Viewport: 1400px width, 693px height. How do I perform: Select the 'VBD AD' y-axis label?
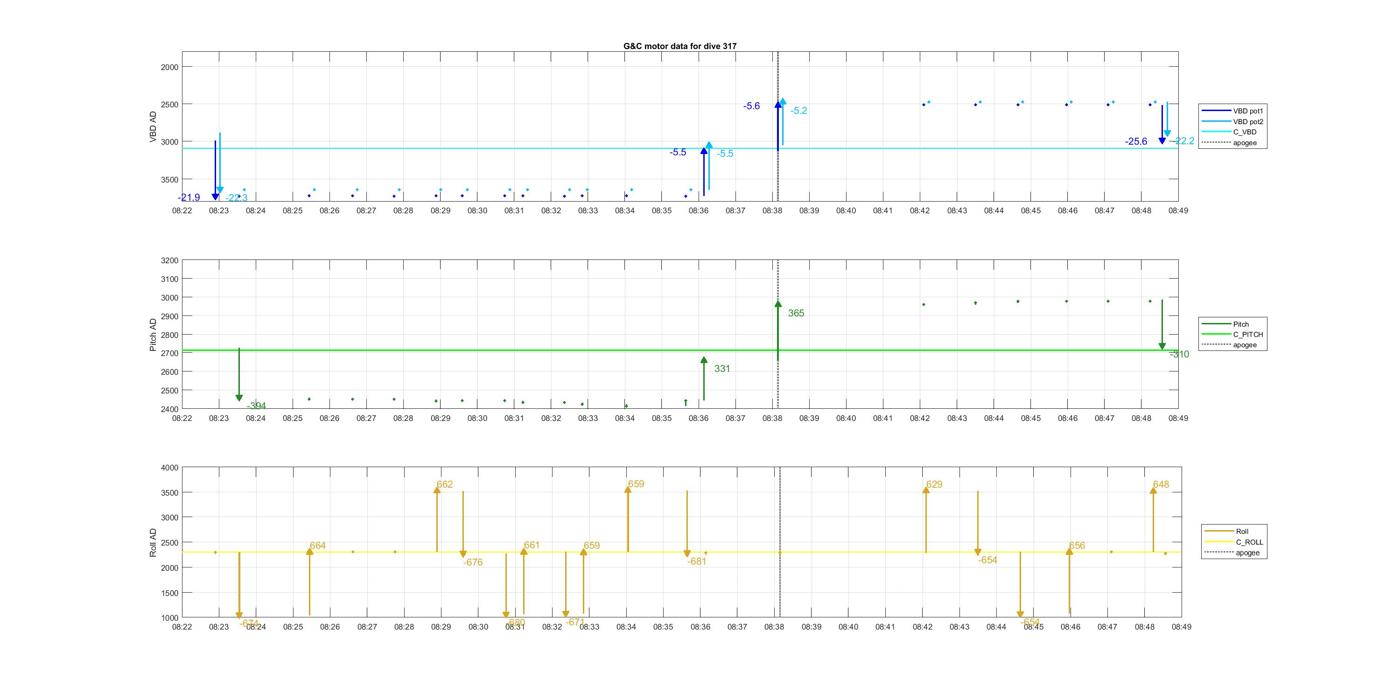pos(154,127)
